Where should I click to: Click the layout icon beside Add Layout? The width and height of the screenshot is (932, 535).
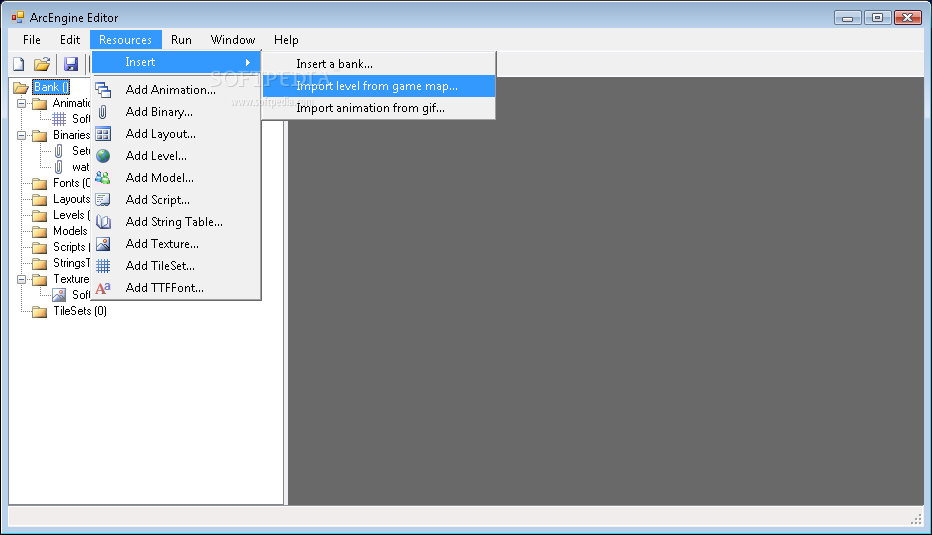[103, 134]
